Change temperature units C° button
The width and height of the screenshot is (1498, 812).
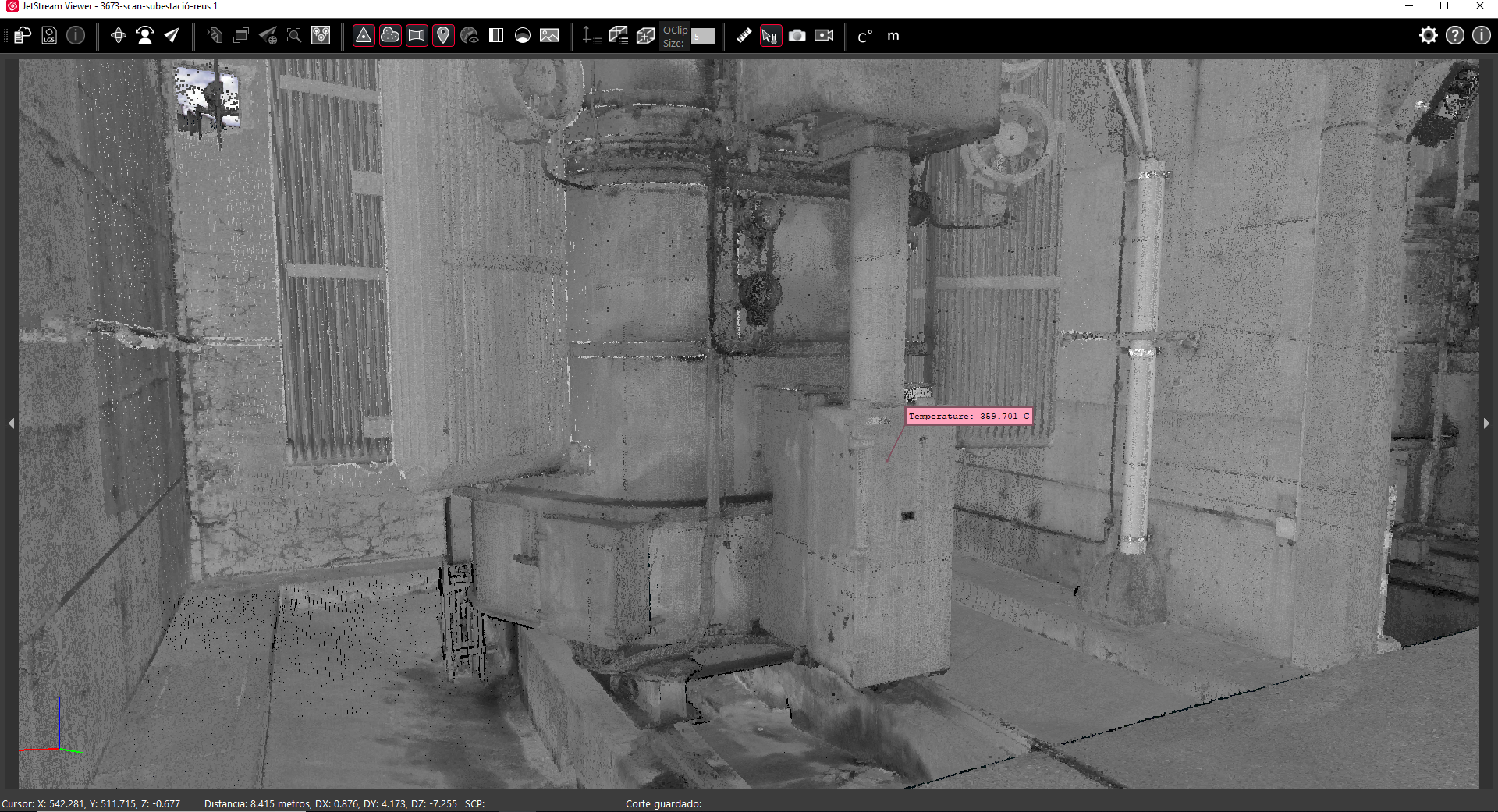pos(864,36)
